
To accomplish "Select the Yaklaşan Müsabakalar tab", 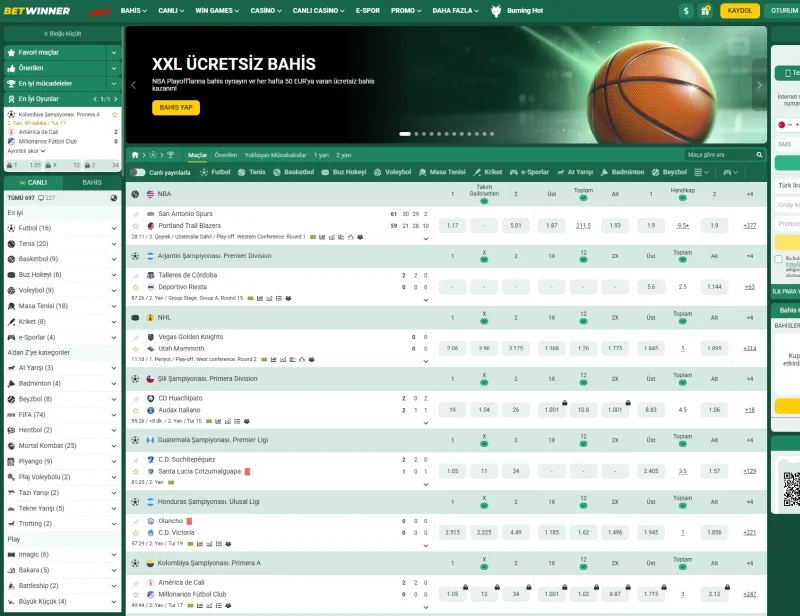I will point(276,155).
